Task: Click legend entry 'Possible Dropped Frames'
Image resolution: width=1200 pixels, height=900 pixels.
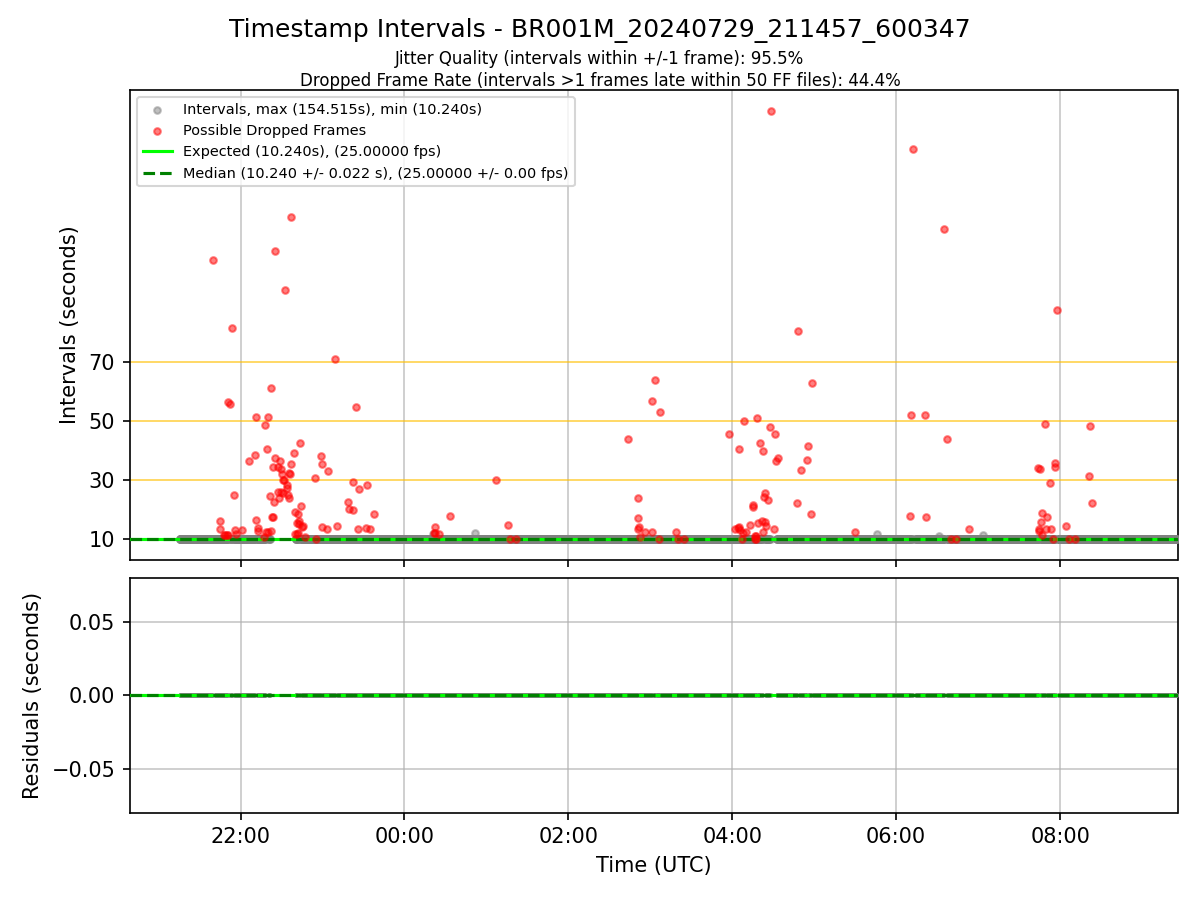Action: pos(274,130)
